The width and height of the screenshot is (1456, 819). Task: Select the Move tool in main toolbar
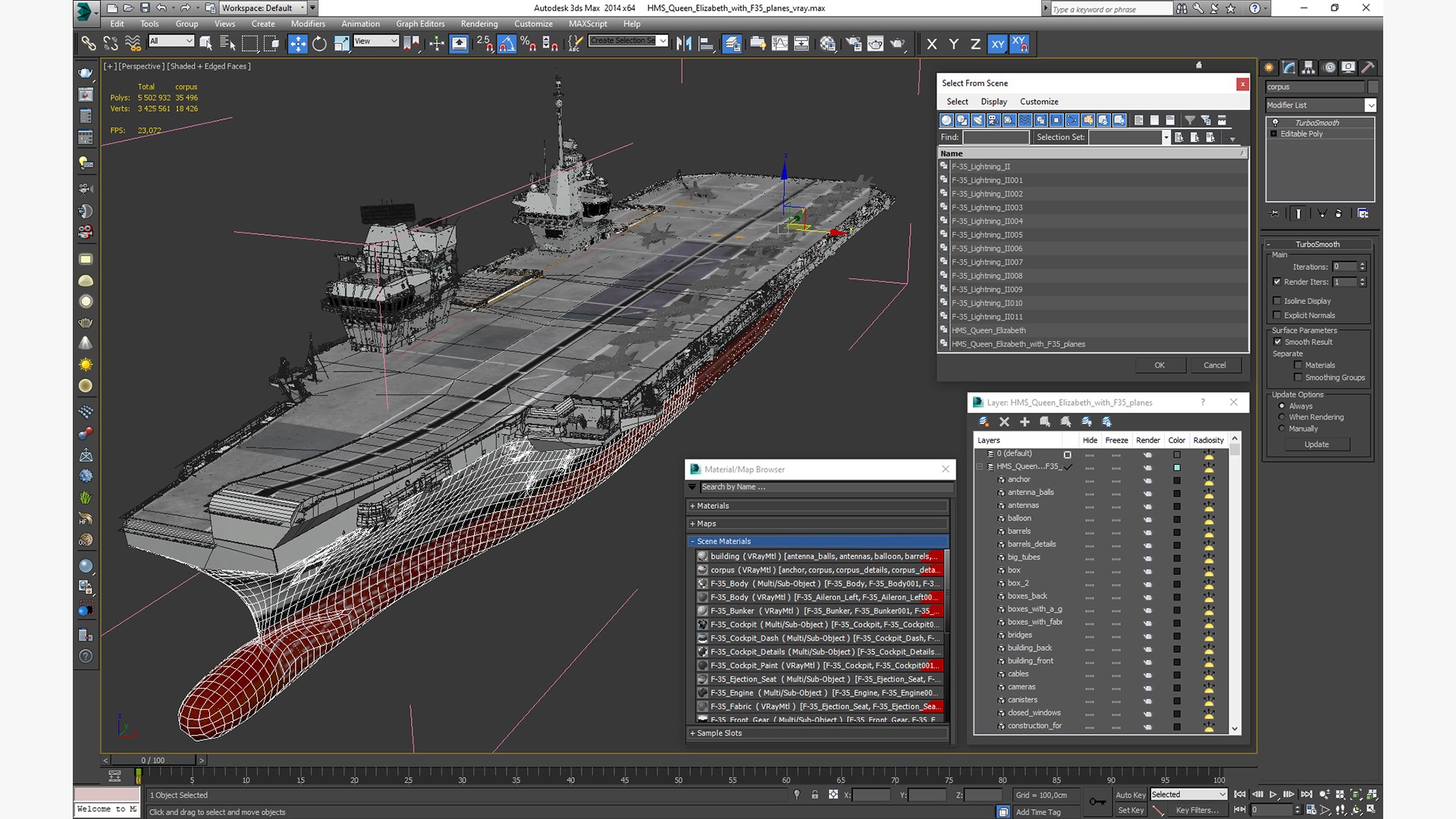(298, 44)
